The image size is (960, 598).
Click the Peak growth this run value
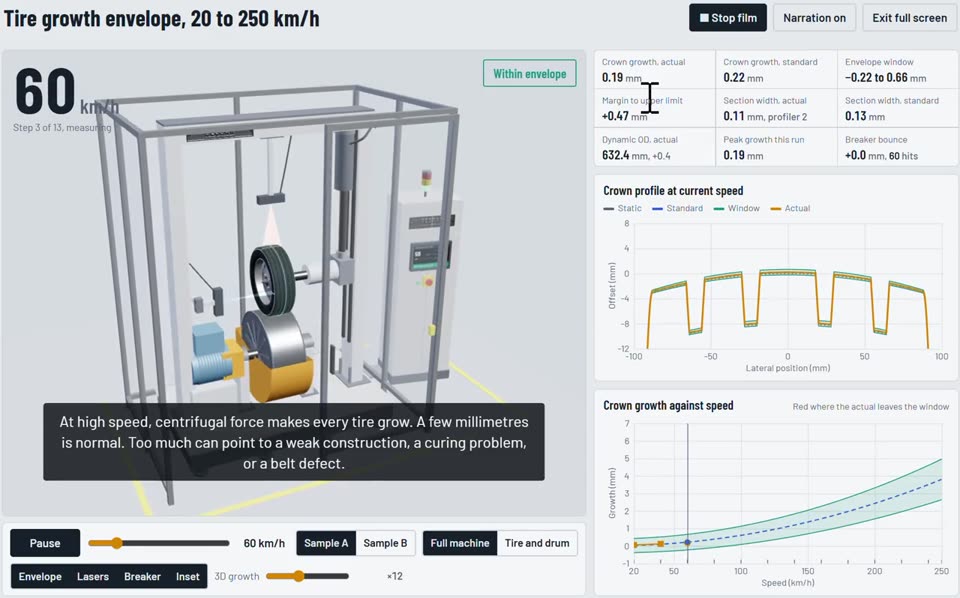[743, 155]
